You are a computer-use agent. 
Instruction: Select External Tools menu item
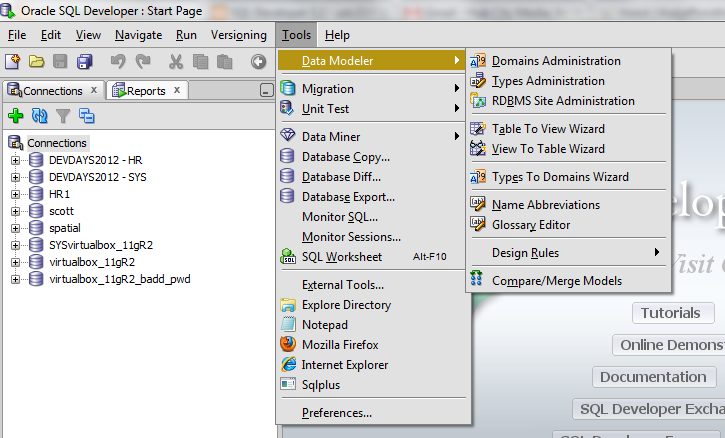[x=371, y=284]
